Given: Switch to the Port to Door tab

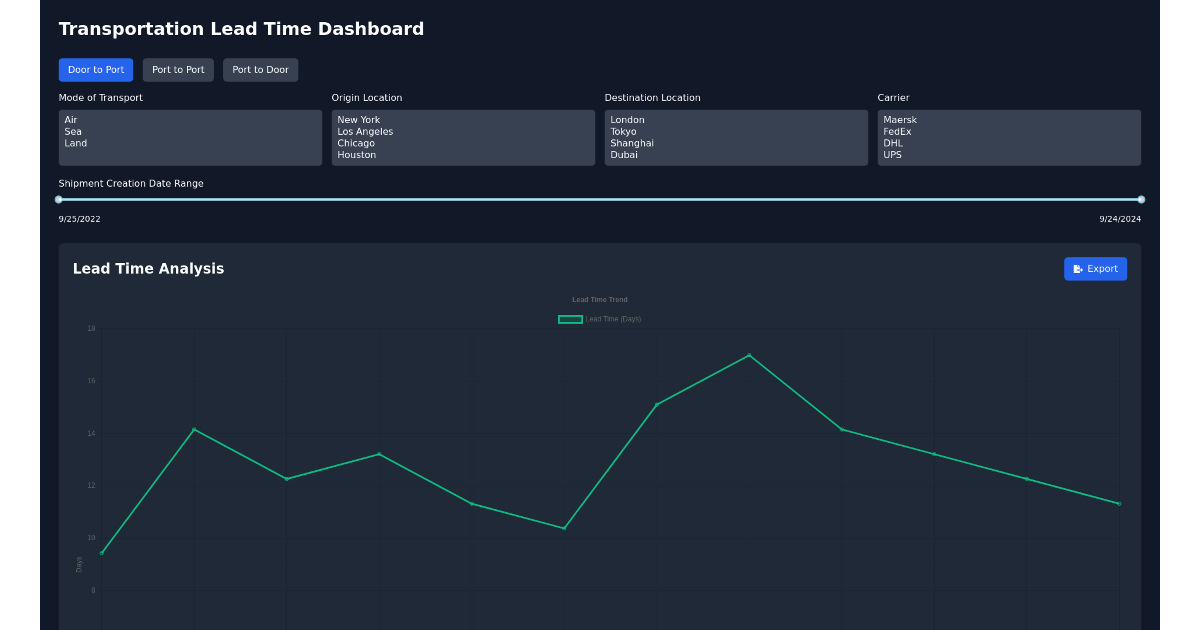Looking at the screenshot, I should pos(260,69).
